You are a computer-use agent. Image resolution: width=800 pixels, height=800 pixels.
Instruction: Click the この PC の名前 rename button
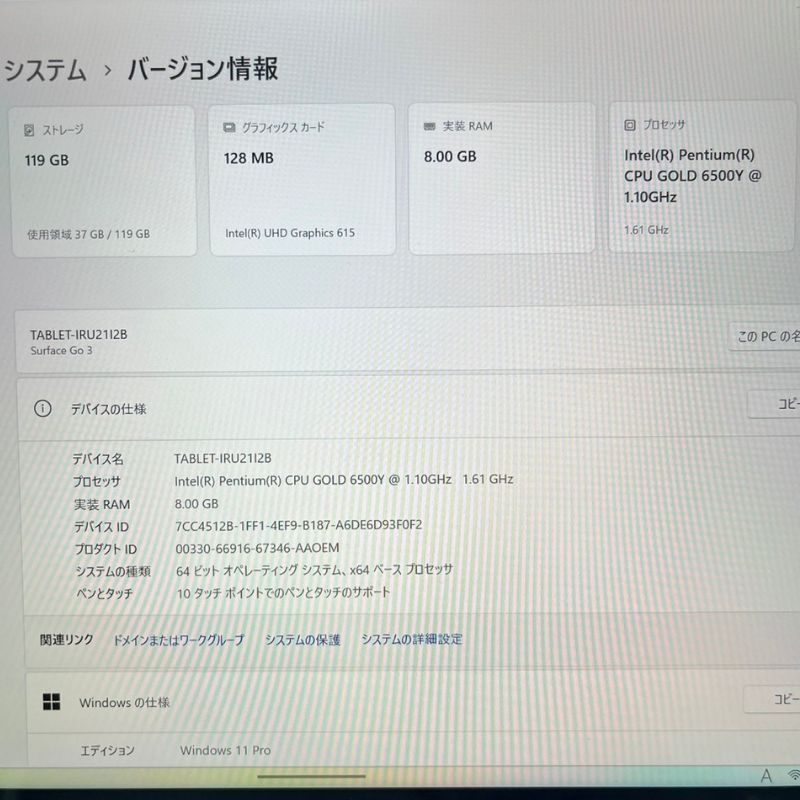[x=764, y=336]
